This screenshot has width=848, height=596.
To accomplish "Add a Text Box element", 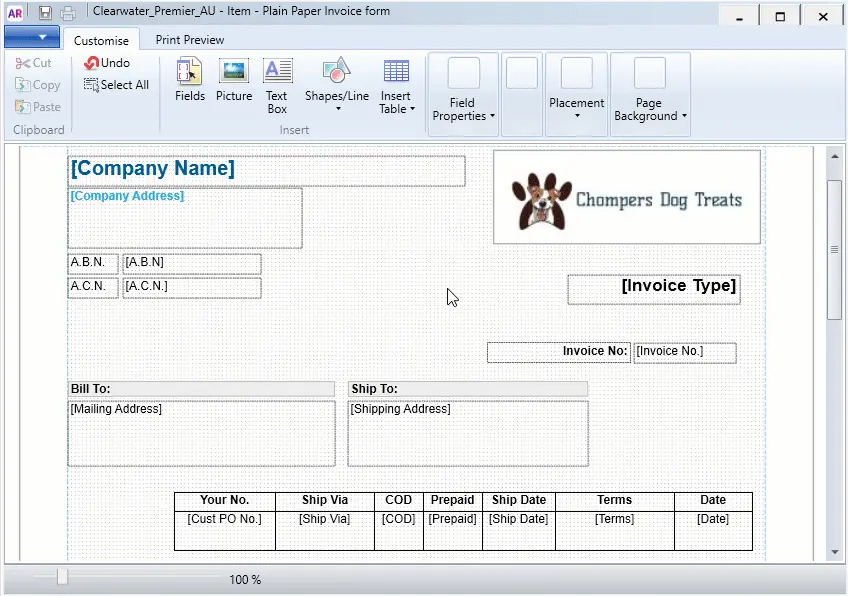I will point(277,85).
